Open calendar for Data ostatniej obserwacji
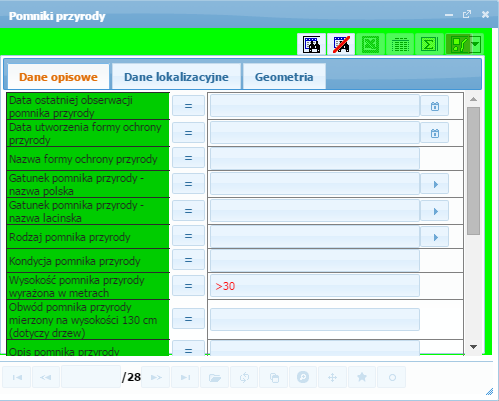Screen dimensions: 499x401 [434, 106]
